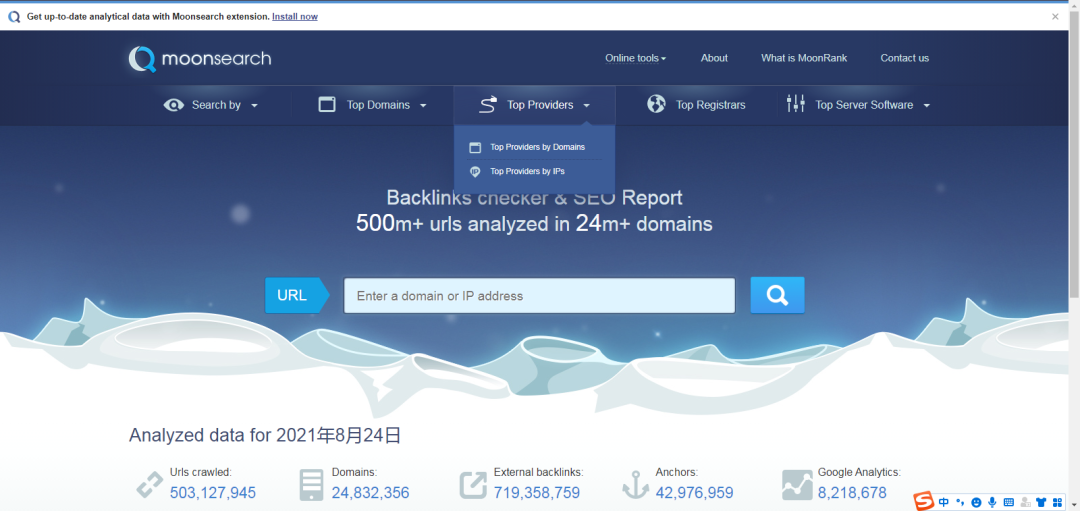The image size is (1080, 511).
Task: Click the blue URL label button
Action: [297, 295]
